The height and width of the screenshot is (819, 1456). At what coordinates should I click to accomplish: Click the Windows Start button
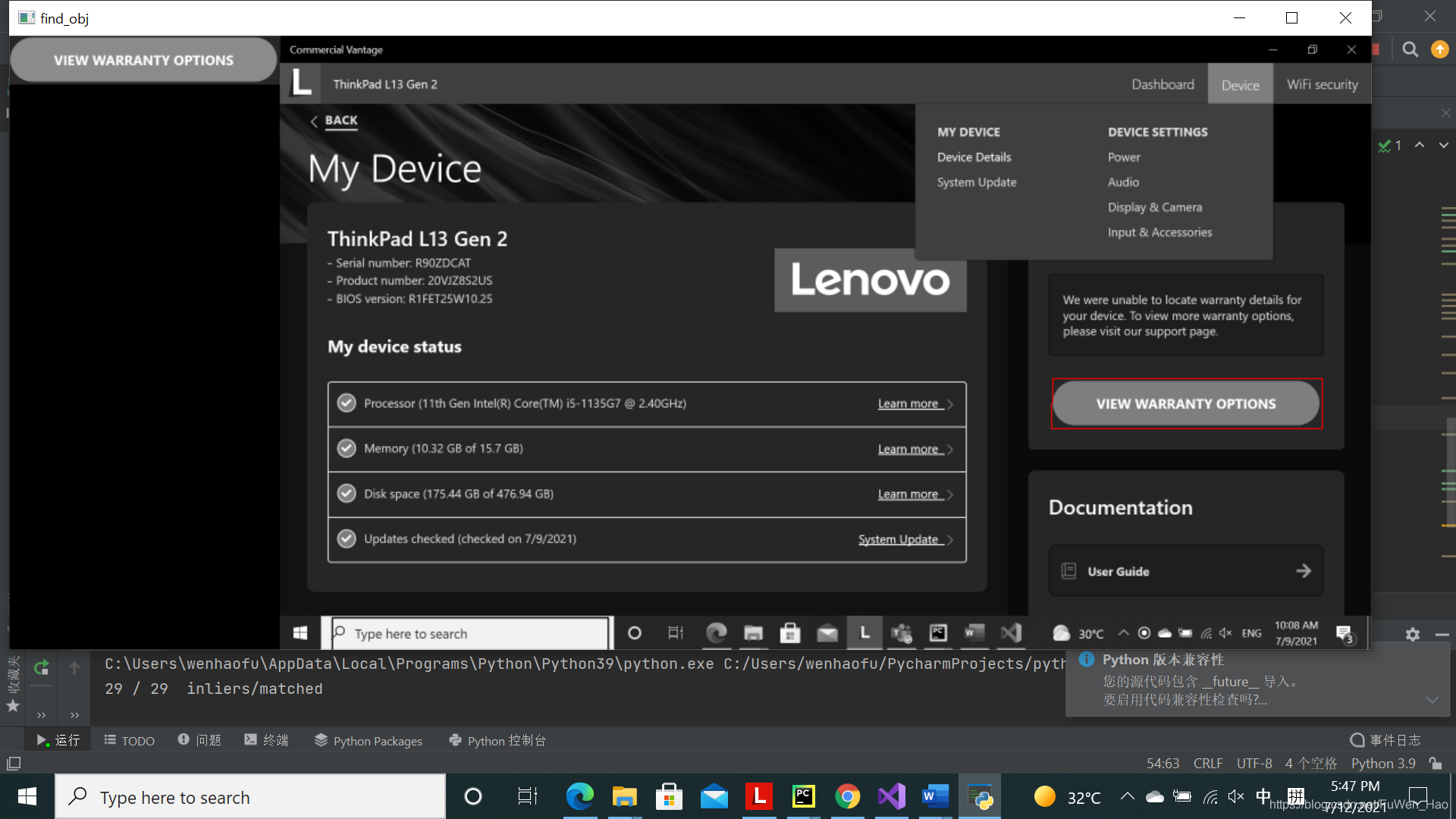pos(27,796)
